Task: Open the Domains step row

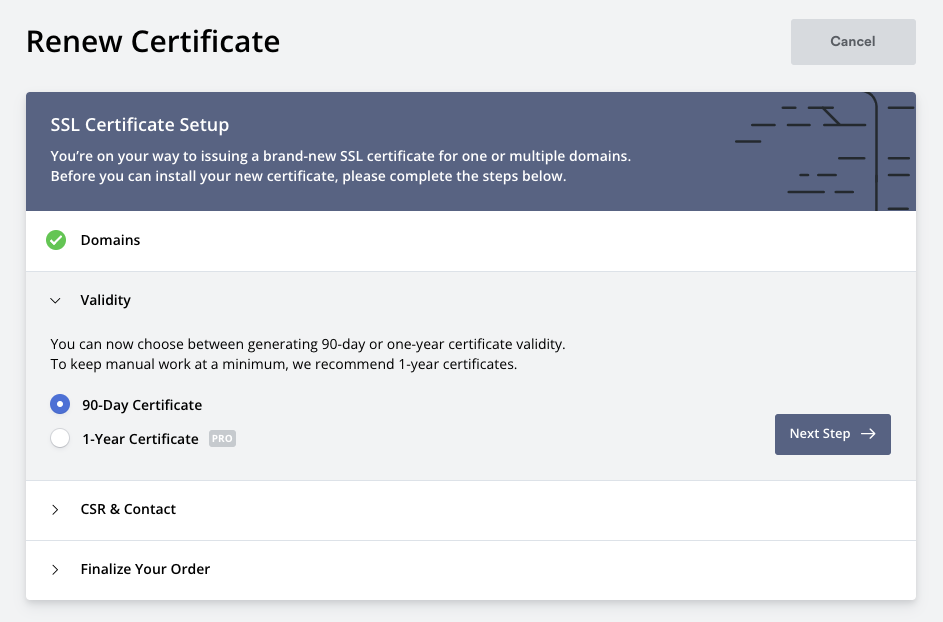Action: 110,240
